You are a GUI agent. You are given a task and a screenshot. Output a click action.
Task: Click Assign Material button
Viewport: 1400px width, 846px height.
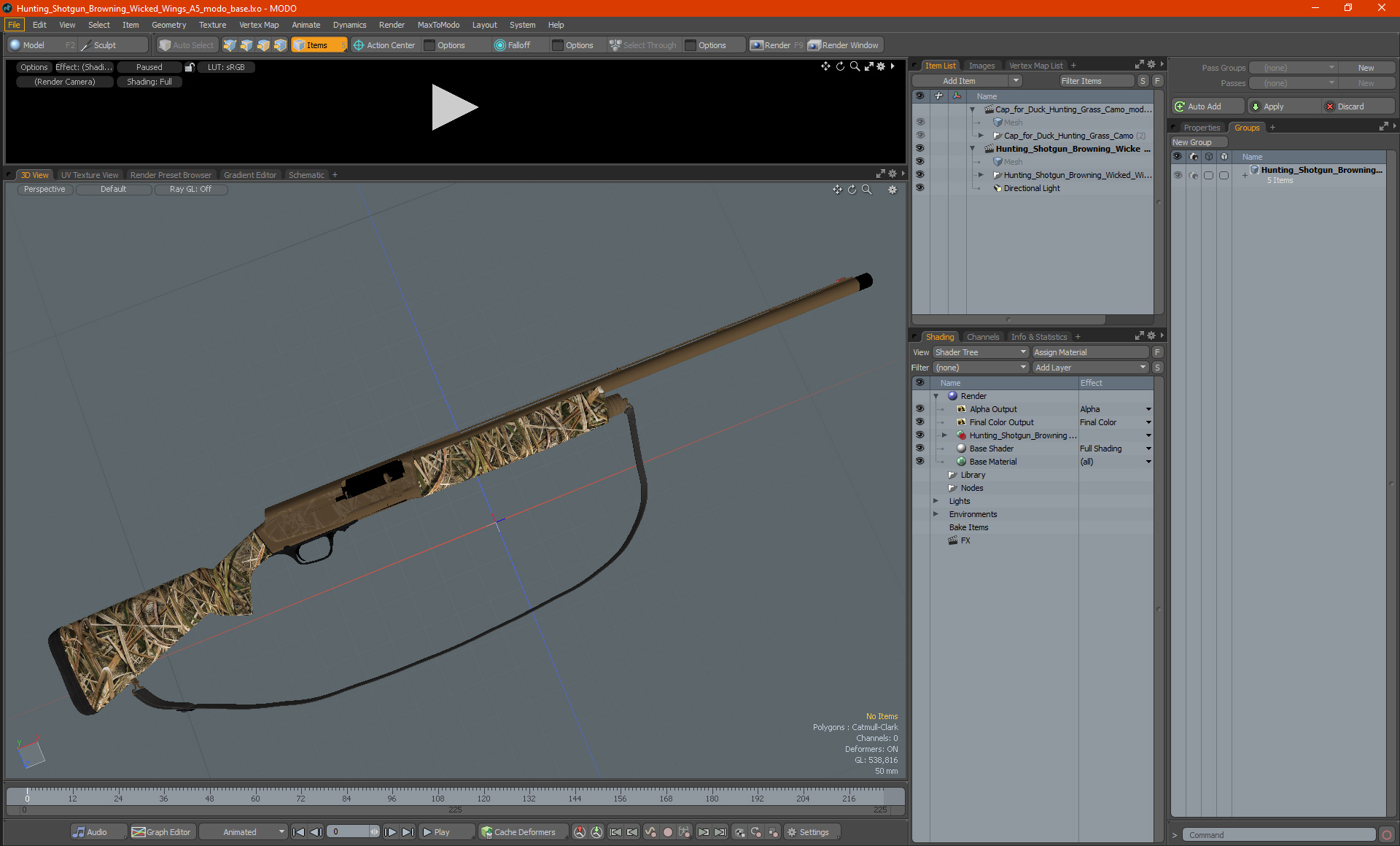[1091, 352]
